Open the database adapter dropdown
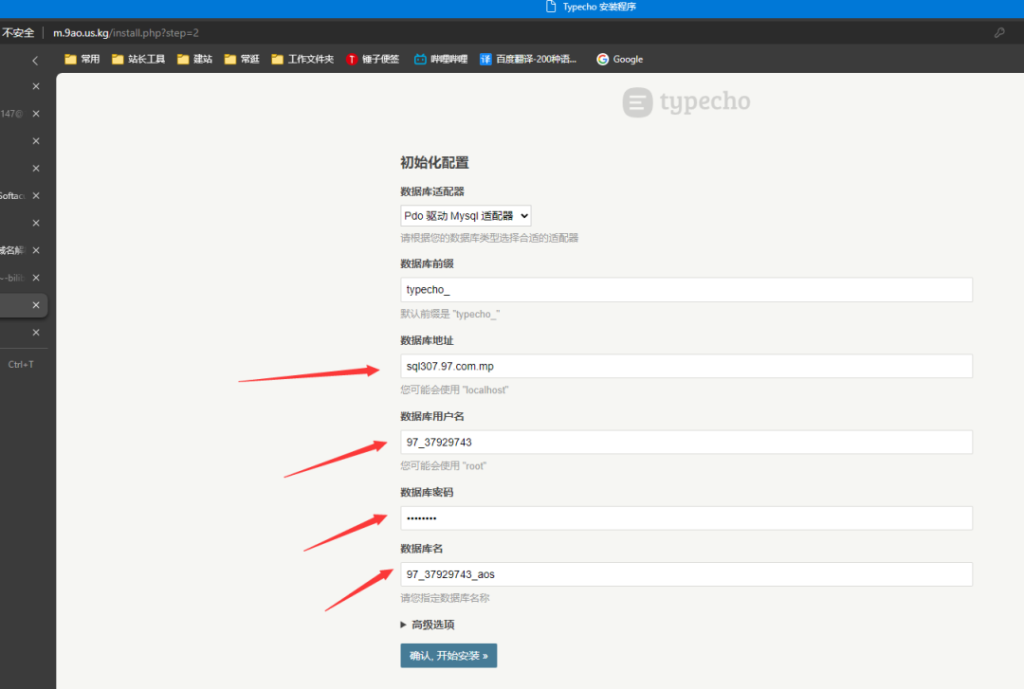Image resolution: width=1024 pixels, height=689 pixels. pyautogui.click(x=466, y=215)
